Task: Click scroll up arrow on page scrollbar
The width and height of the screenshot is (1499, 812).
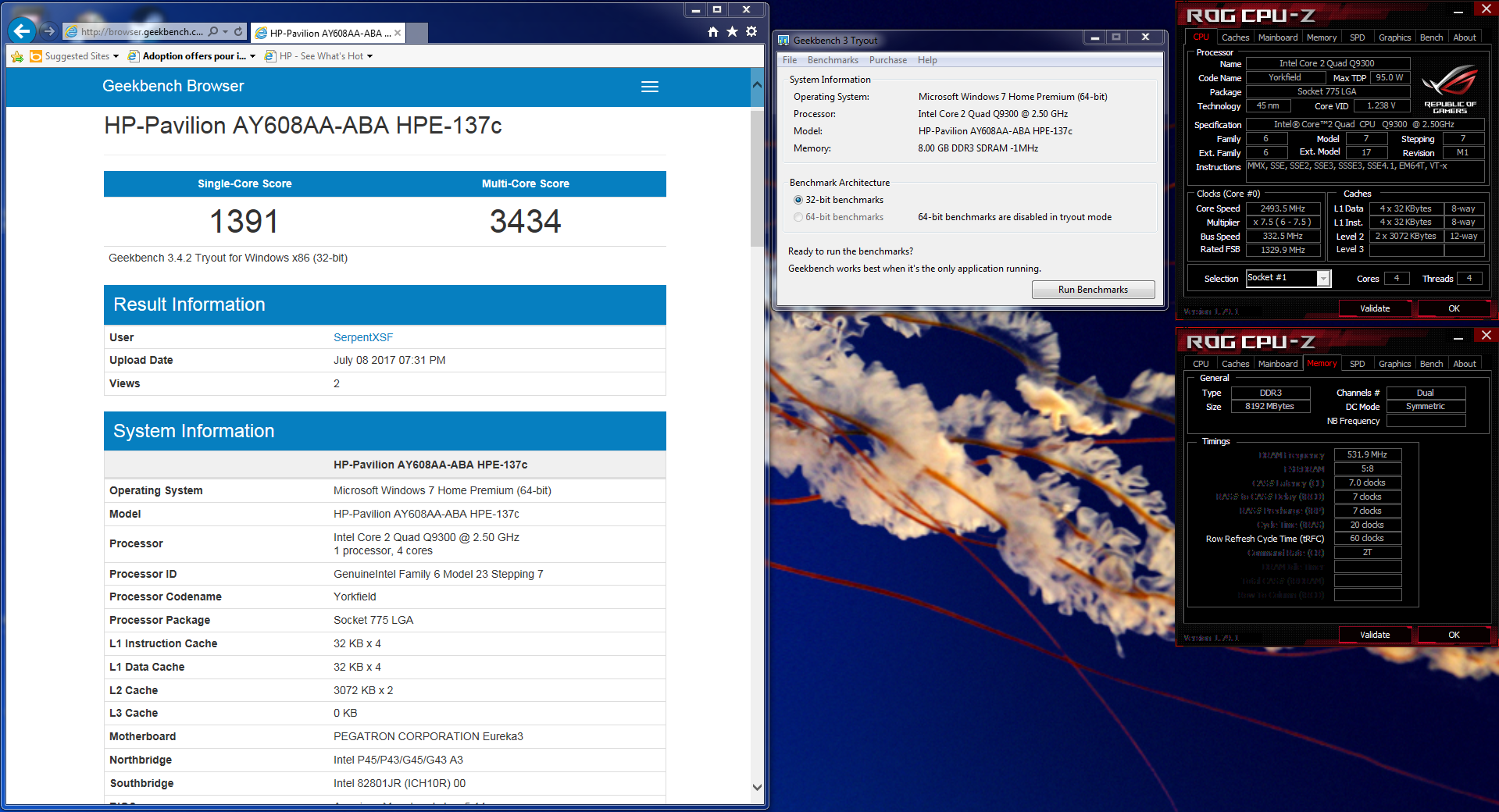Action: coord(756,84)
